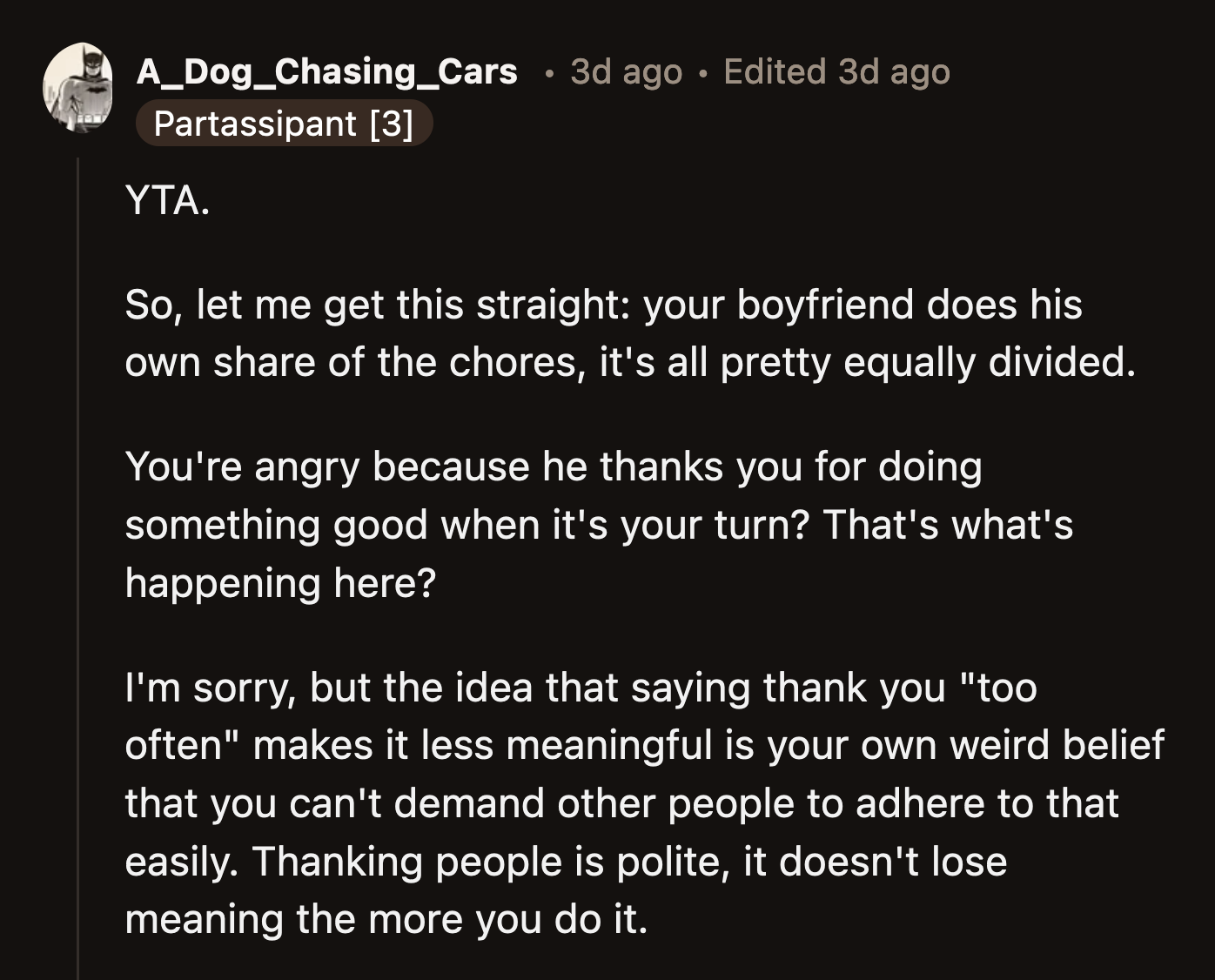Click the Edited 3d ago label

835,71
